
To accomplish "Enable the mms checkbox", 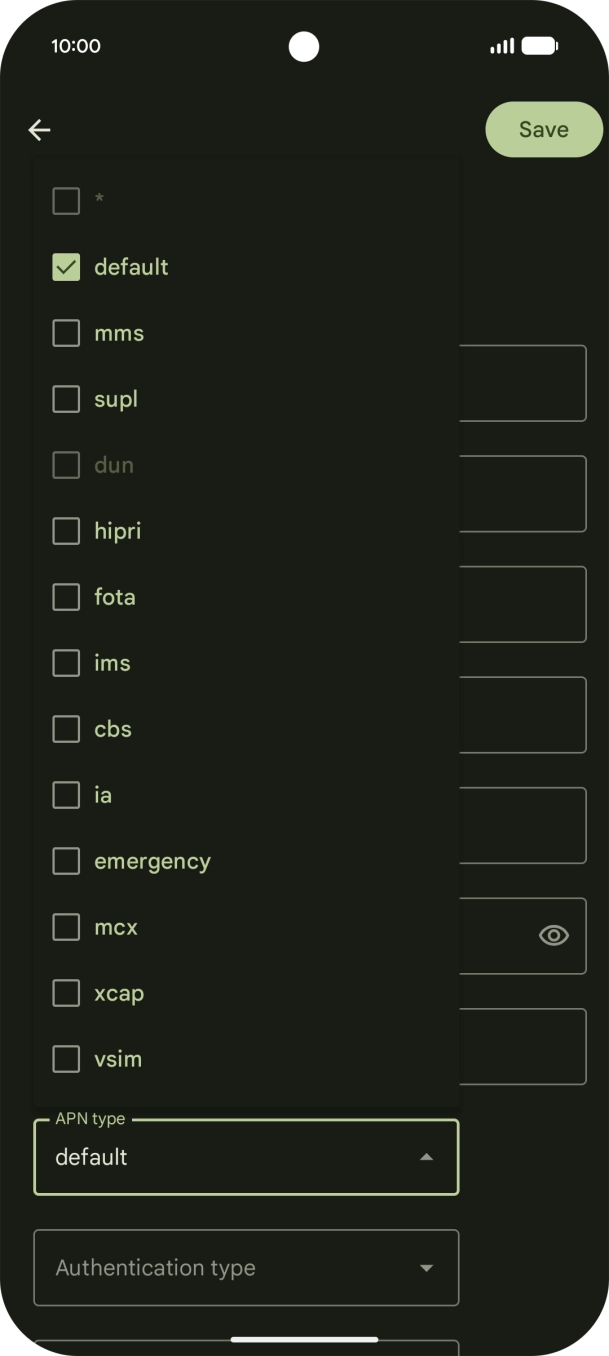I will click(x=66, y=333).
